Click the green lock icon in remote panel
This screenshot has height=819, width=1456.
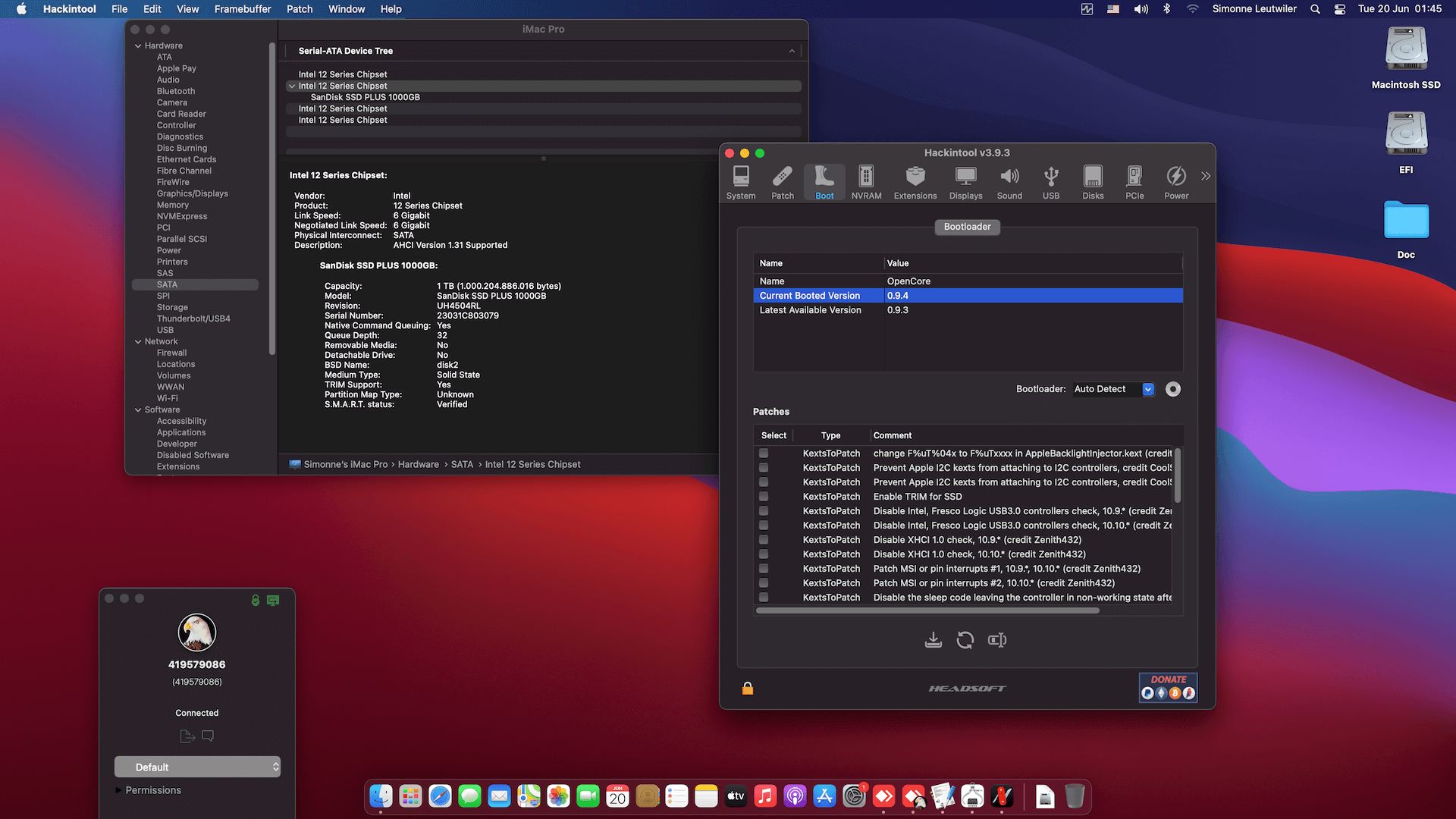click(256, 600)
